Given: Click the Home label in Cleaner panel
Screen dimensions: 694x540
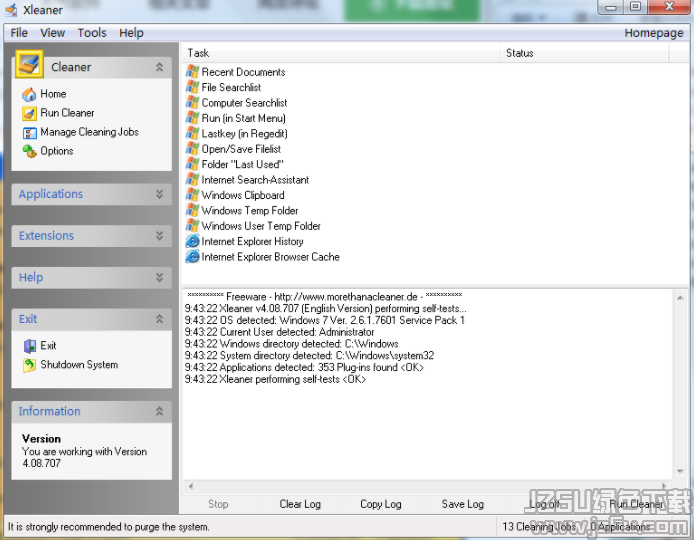Looking at the screenshot, I should tap(53, 94).
